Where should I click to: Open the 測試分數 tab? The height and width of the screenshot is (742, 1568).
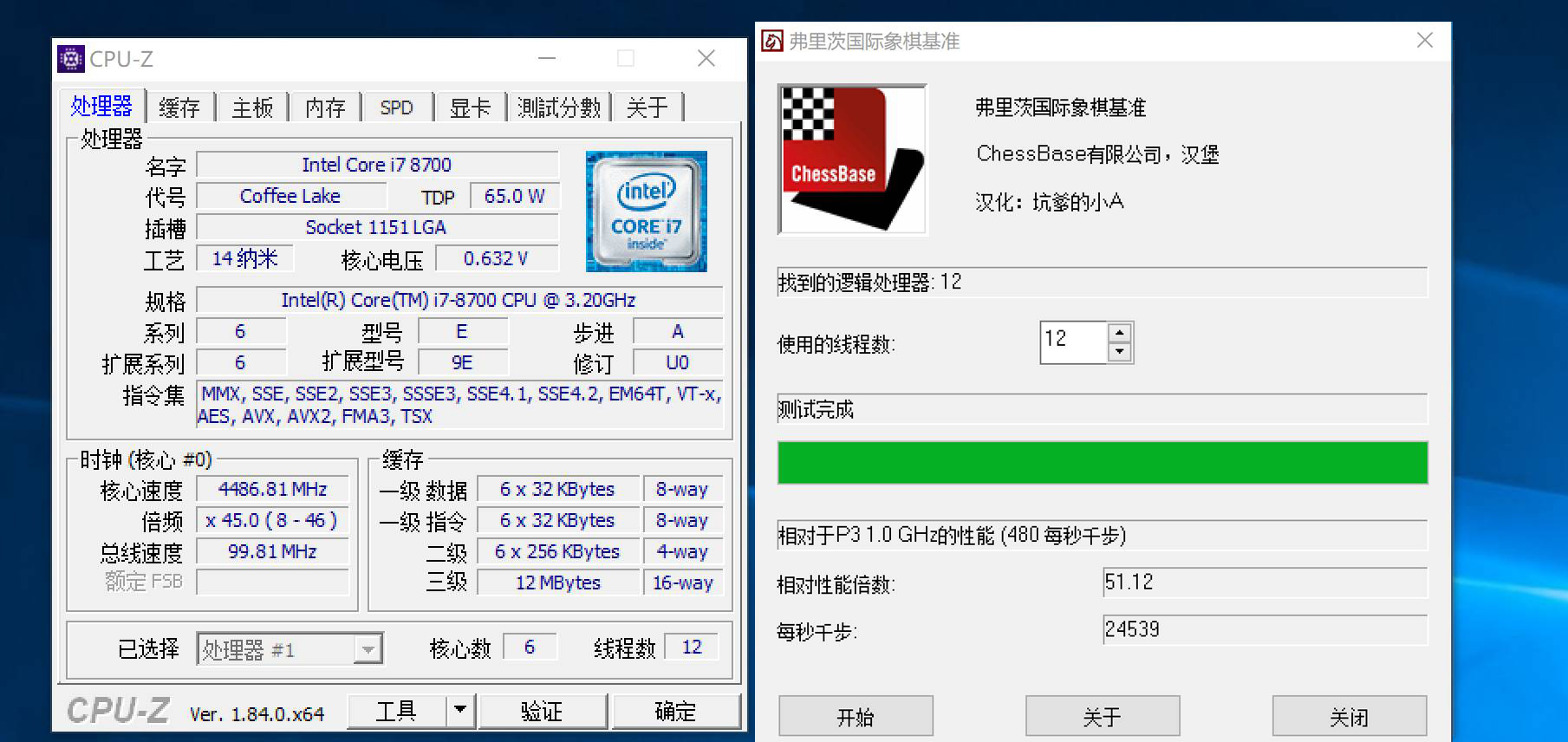click(x=559, y=107)
